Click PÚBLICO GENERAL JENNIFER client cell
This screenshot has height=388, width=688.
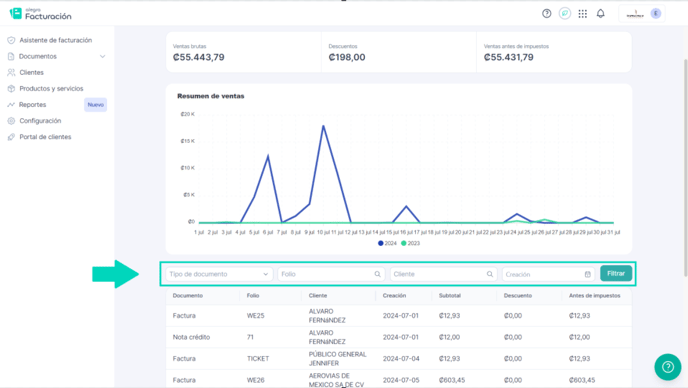[337, 359]
